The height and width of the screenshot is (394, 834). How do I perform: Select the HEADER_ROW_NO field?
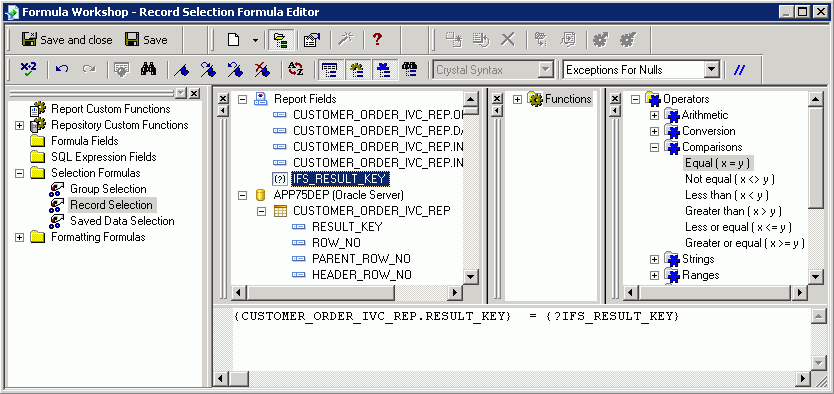click(x=362, y=275)
